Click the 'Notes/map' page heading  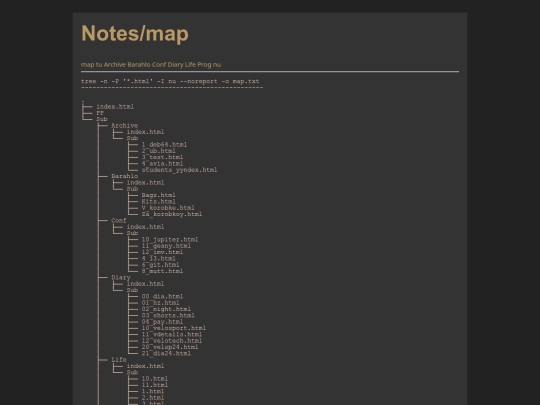coord(135,34)
